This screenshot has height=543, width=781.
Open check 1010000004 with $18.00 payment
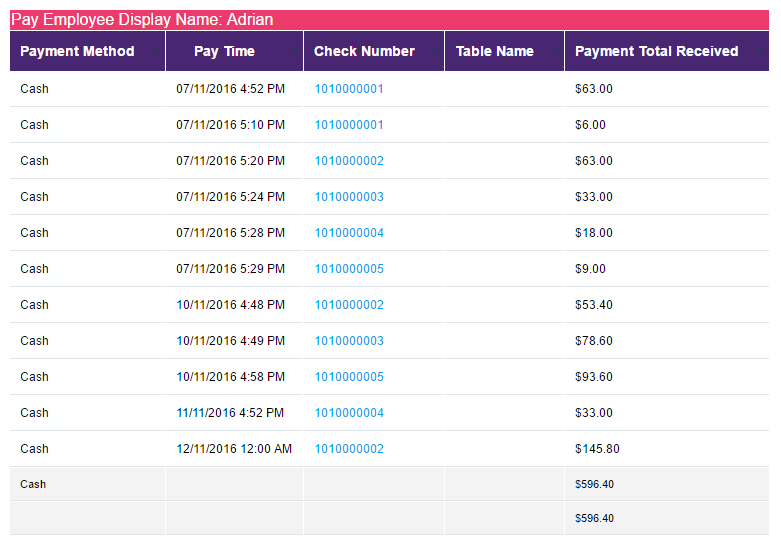349,233
